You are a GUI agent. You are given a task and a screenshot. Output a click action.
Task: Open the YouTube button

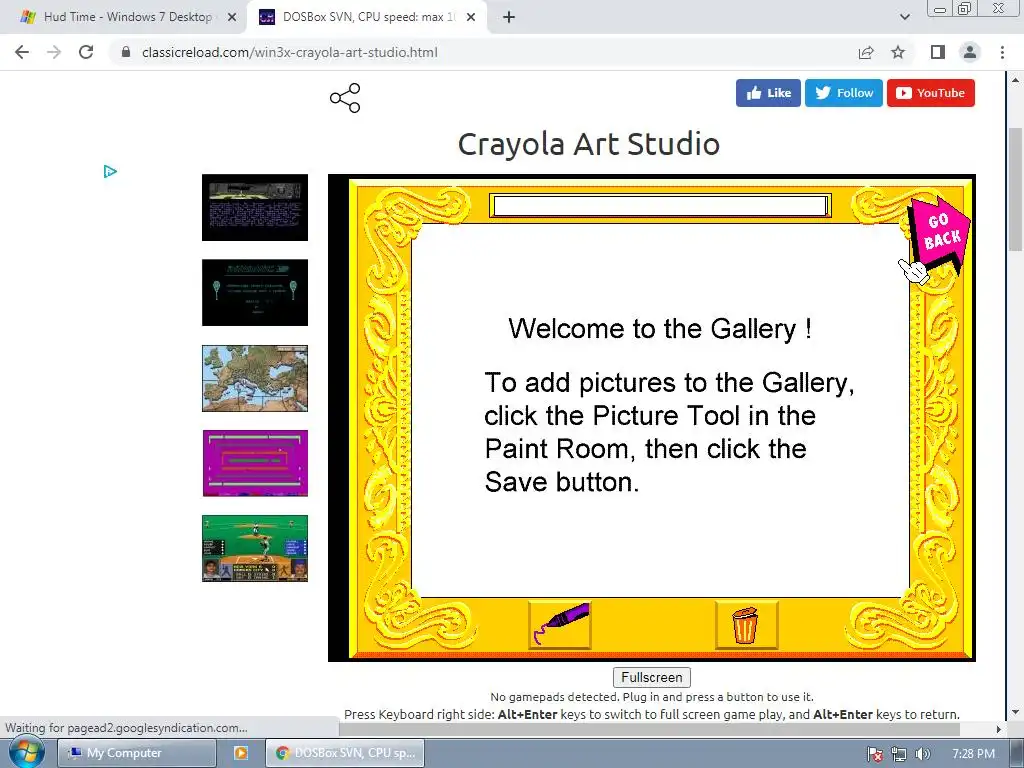[931, 93]
